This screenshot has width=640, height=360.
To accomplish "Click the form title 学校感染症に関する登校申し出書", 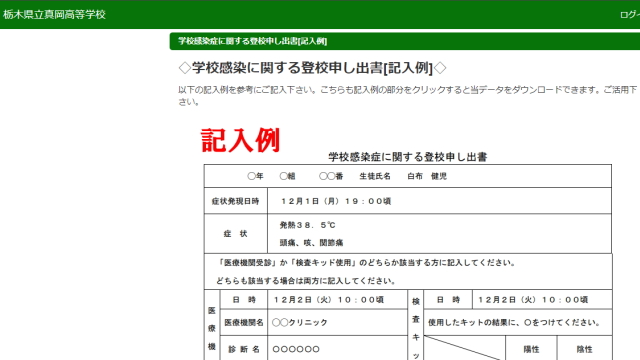I will click(x=407, y=157).
